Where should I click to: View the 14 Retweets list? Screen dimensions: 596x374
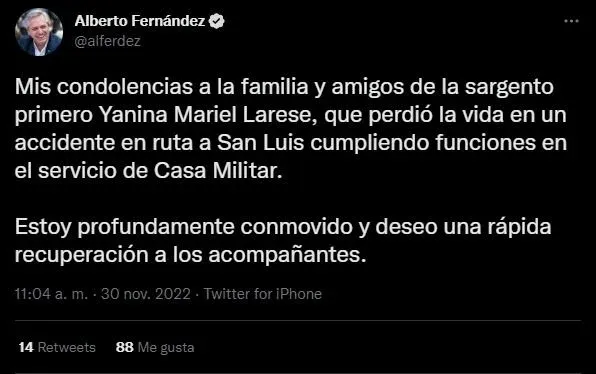57,347
